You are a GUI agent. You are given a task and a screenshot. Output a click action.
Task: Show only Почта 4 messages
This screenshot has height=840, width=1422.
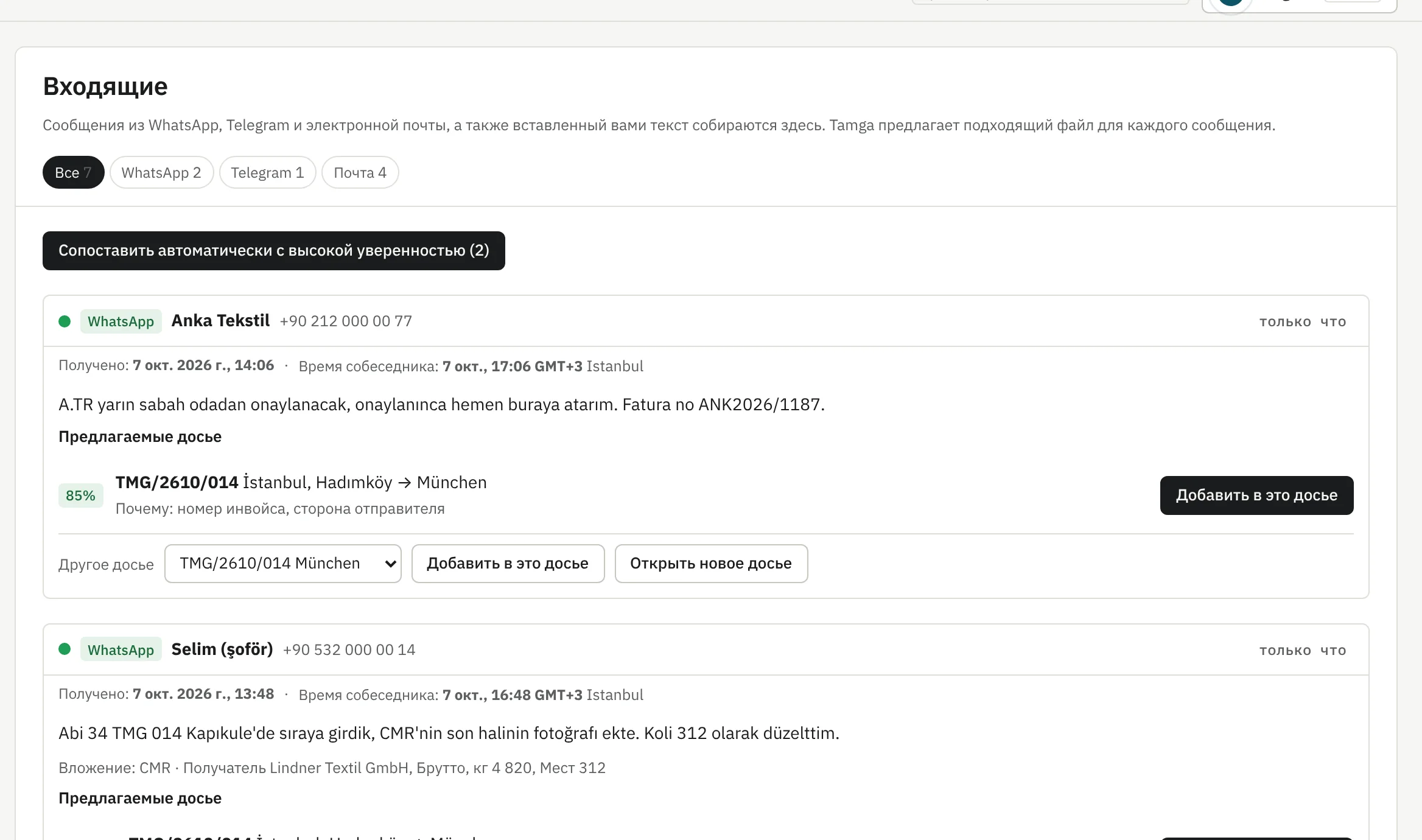pyautogui.click(x=360, y=173)
